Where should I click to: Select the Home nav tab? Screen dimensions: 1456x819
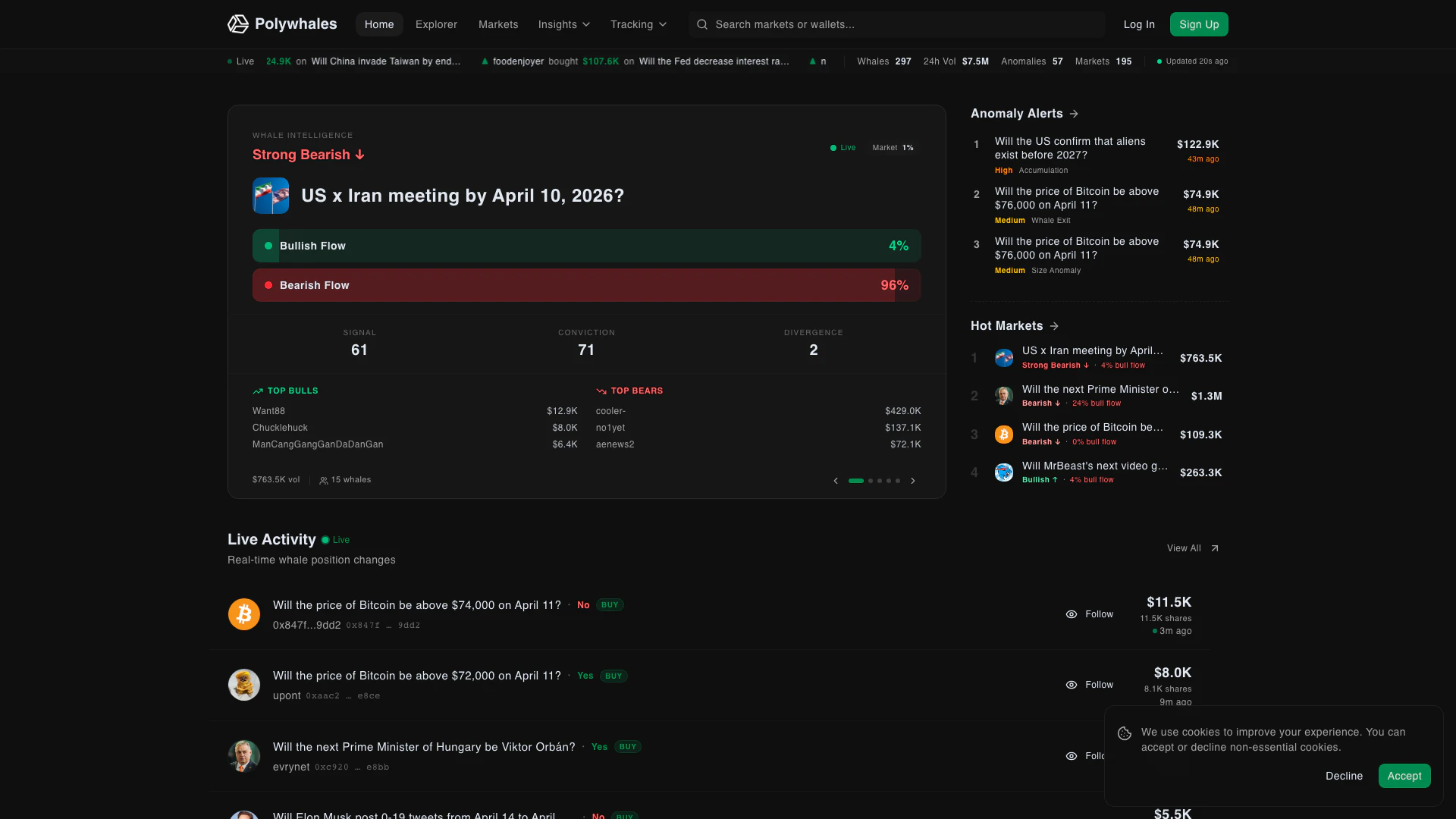pos(379,24)
